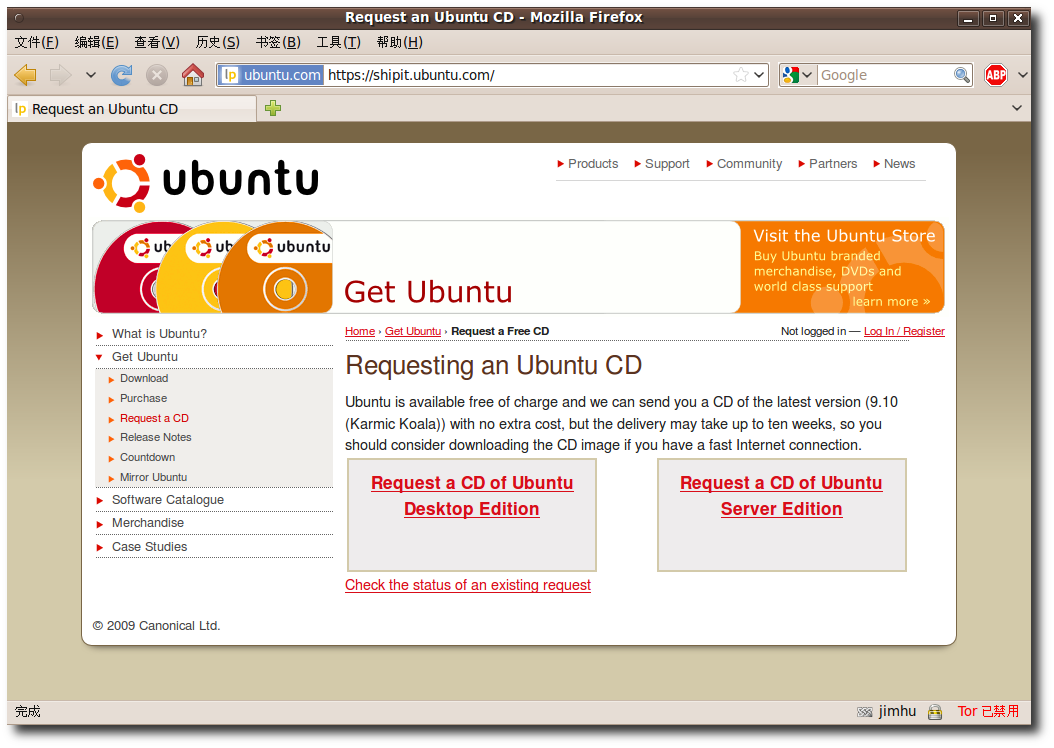1054x748 pixels.
Task: Reload the current page
Action: point(122,75)
